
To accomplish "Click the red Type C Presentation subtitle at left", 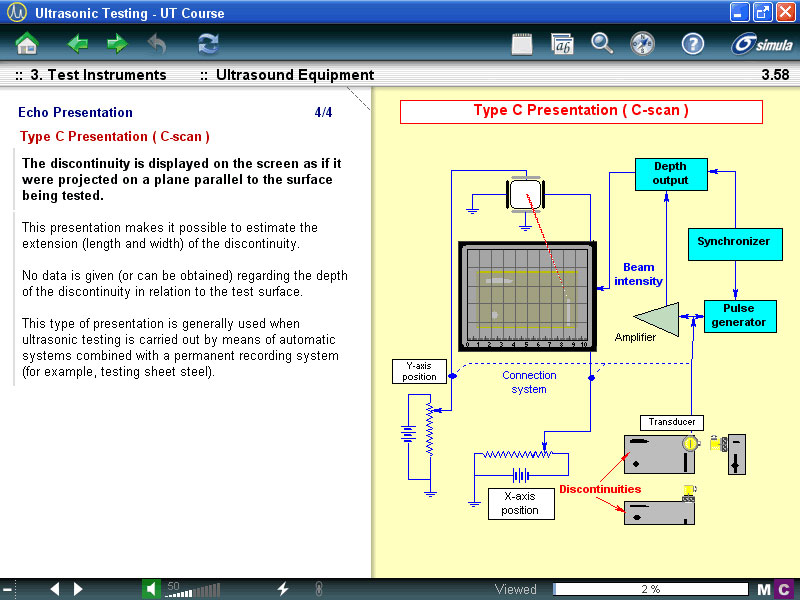I will coord(115,137).
